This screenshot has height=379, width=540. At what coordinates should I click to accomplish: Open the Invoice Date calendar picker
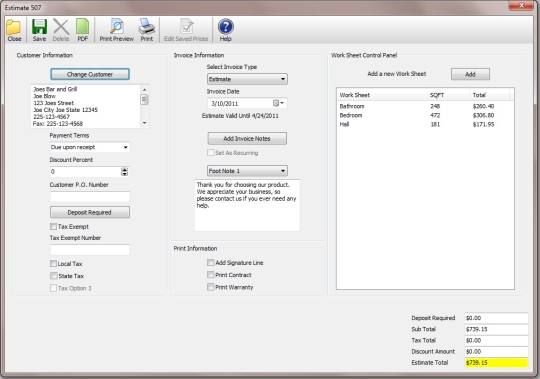click(278, 103)
